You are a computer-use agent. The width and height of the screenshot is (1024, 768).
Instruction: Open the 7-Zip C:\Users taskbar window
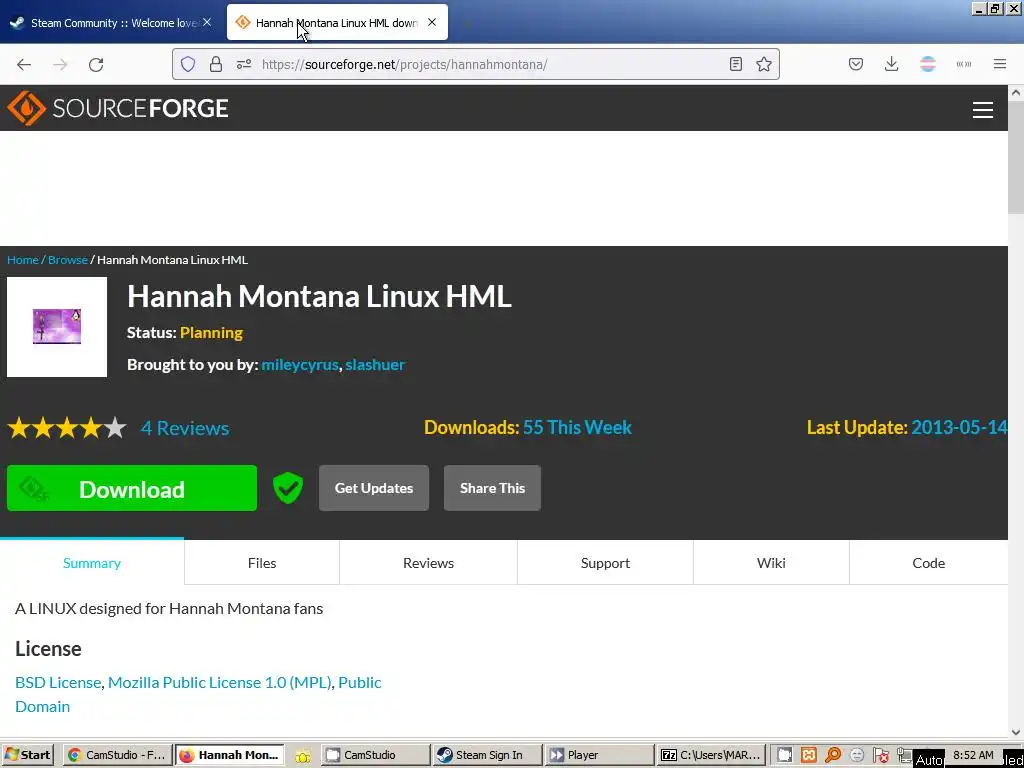711,755
